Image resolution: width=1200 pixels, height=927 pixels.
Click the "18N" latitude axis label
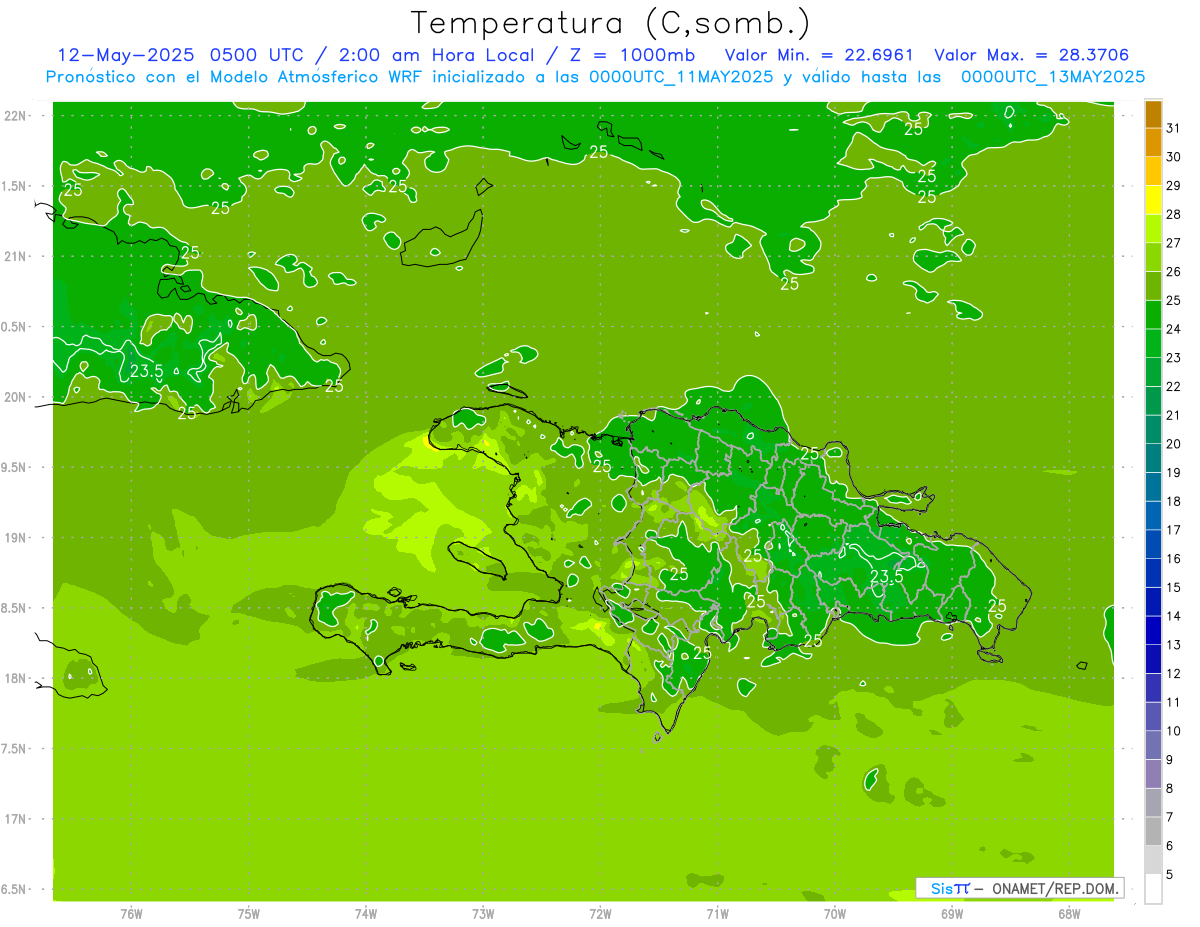(16, 679)
